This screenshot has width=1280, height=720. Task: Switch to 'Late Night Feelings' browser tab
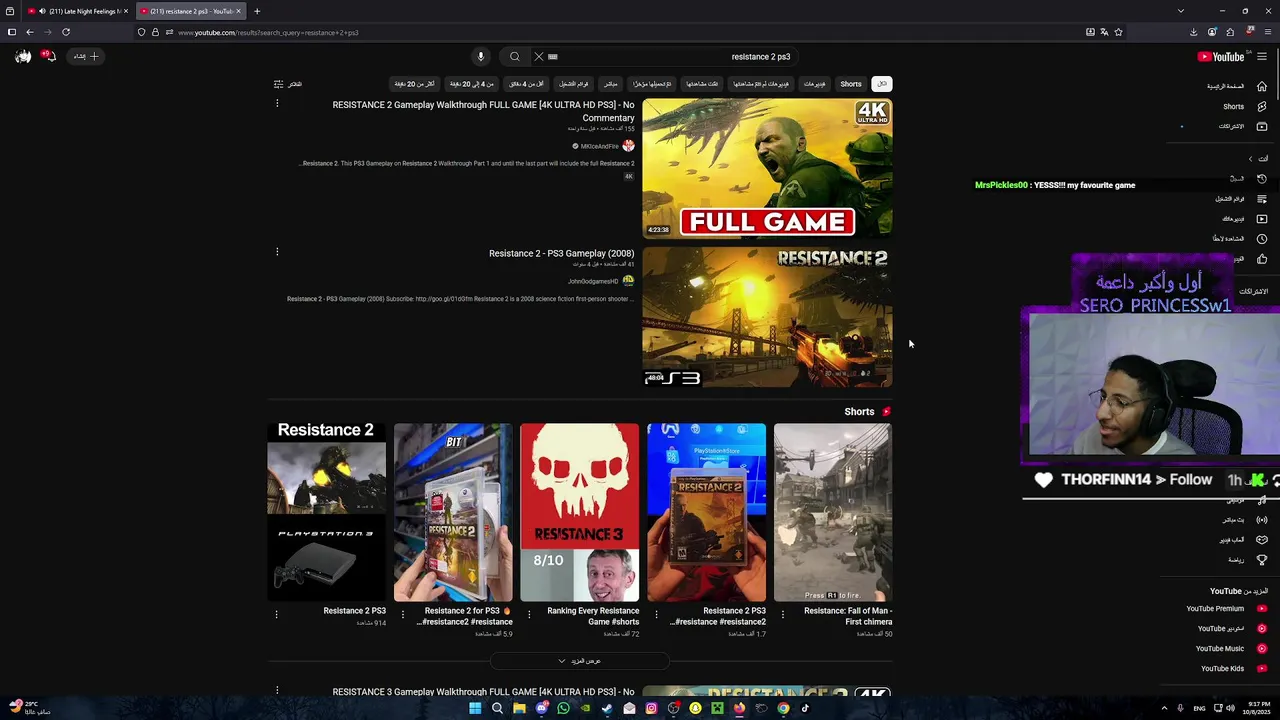pos(76,11)
